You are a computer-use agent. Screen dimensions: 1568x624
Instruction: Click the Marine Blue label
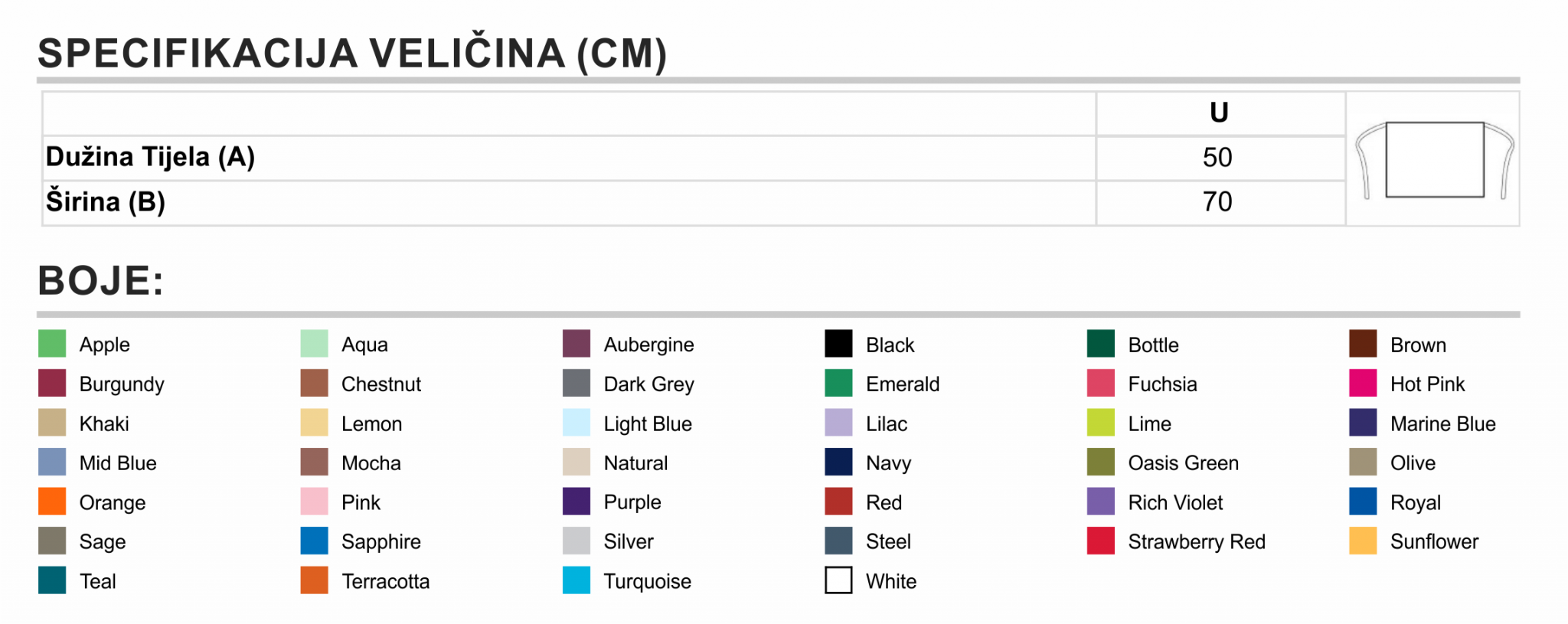1442,423
